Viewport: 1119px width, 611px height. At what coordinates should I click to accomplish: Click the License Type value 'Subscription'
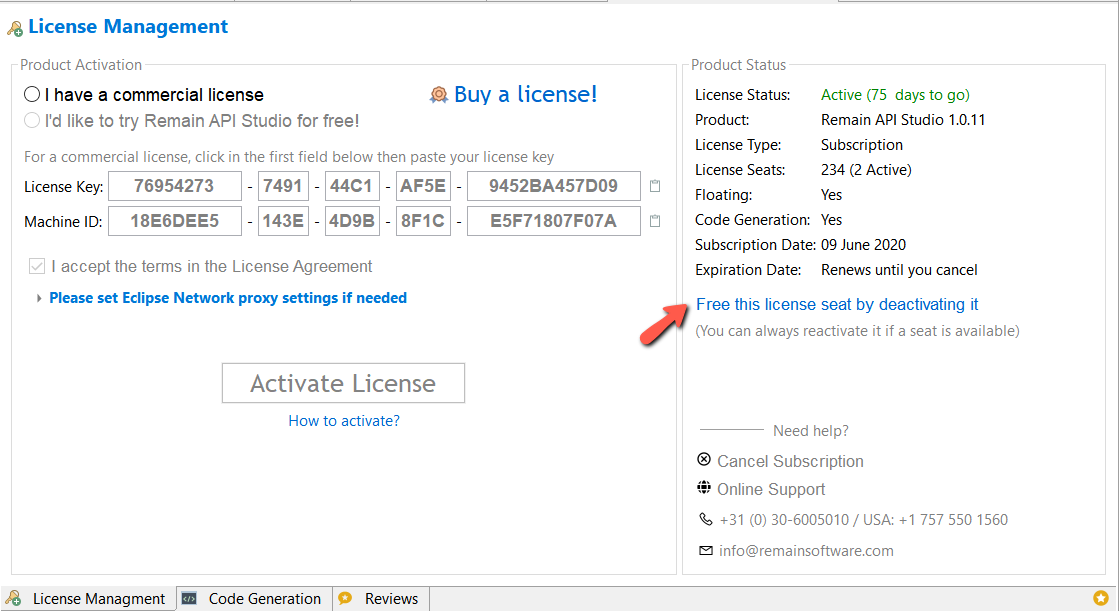pos(861,145)
